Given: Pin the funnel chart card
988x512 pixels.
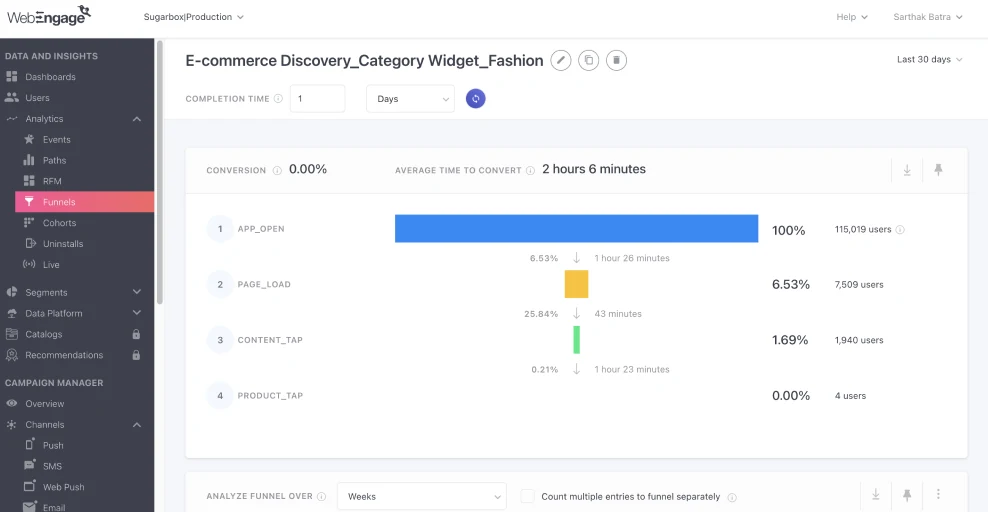Looking at the screenshot, I should [938, 170].
